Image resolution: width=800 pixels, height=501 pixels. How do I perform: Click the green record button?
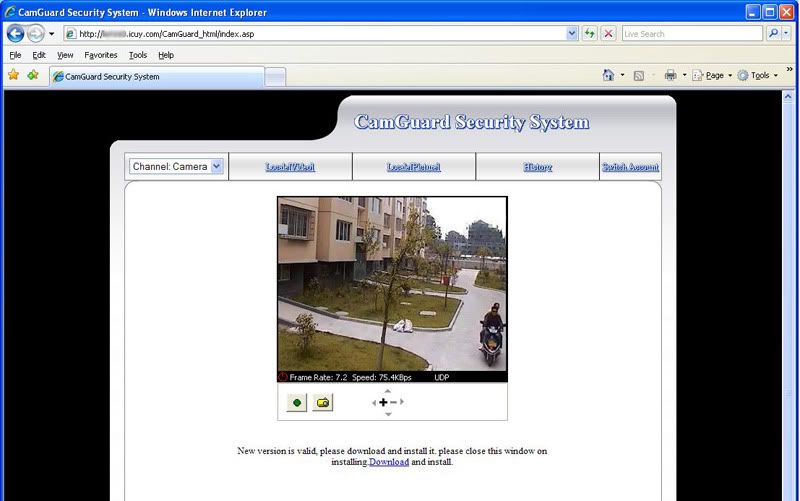click(297, 403)
